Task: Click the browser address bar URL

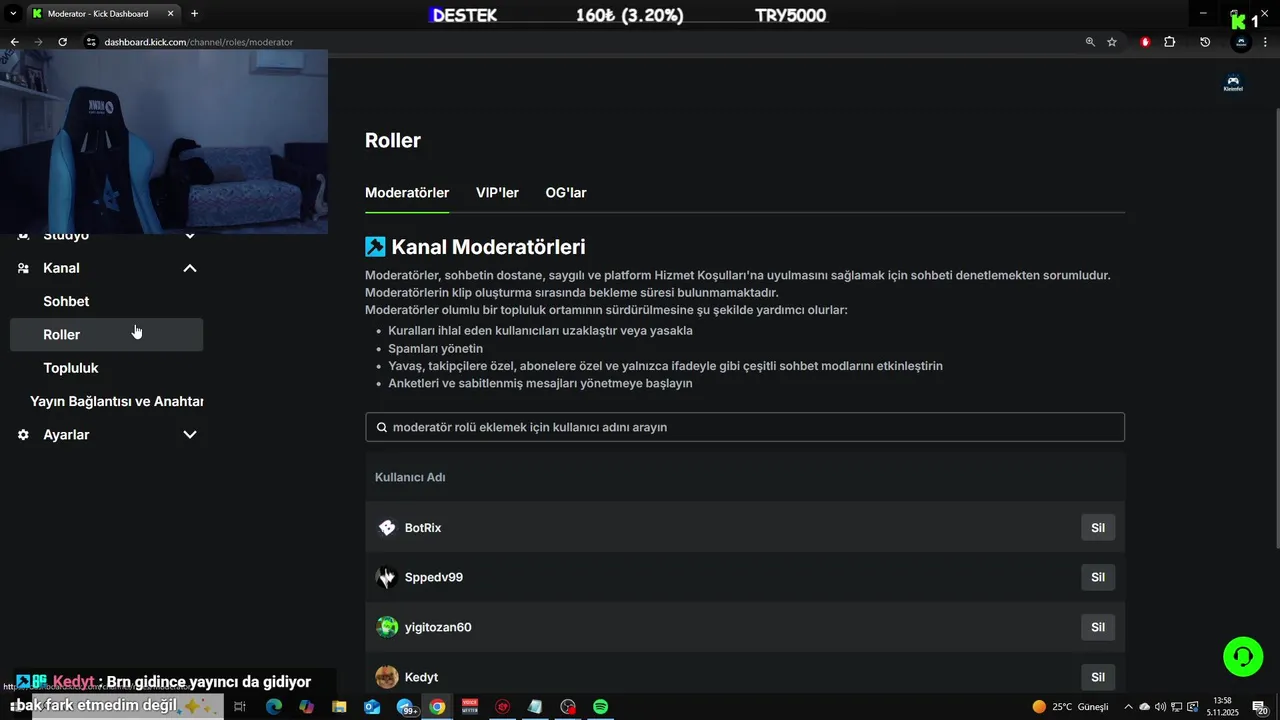Action: pos(198,42)
